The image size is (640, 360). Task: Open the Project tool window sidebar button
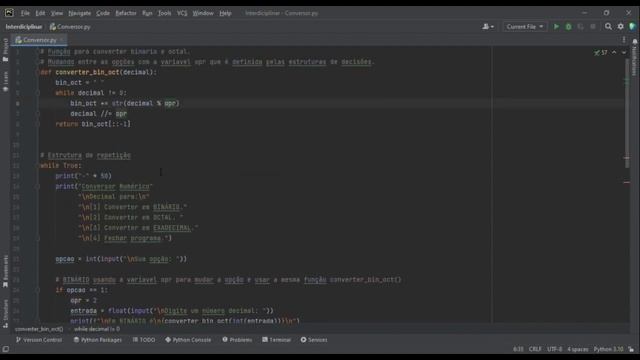pos(5,50)
